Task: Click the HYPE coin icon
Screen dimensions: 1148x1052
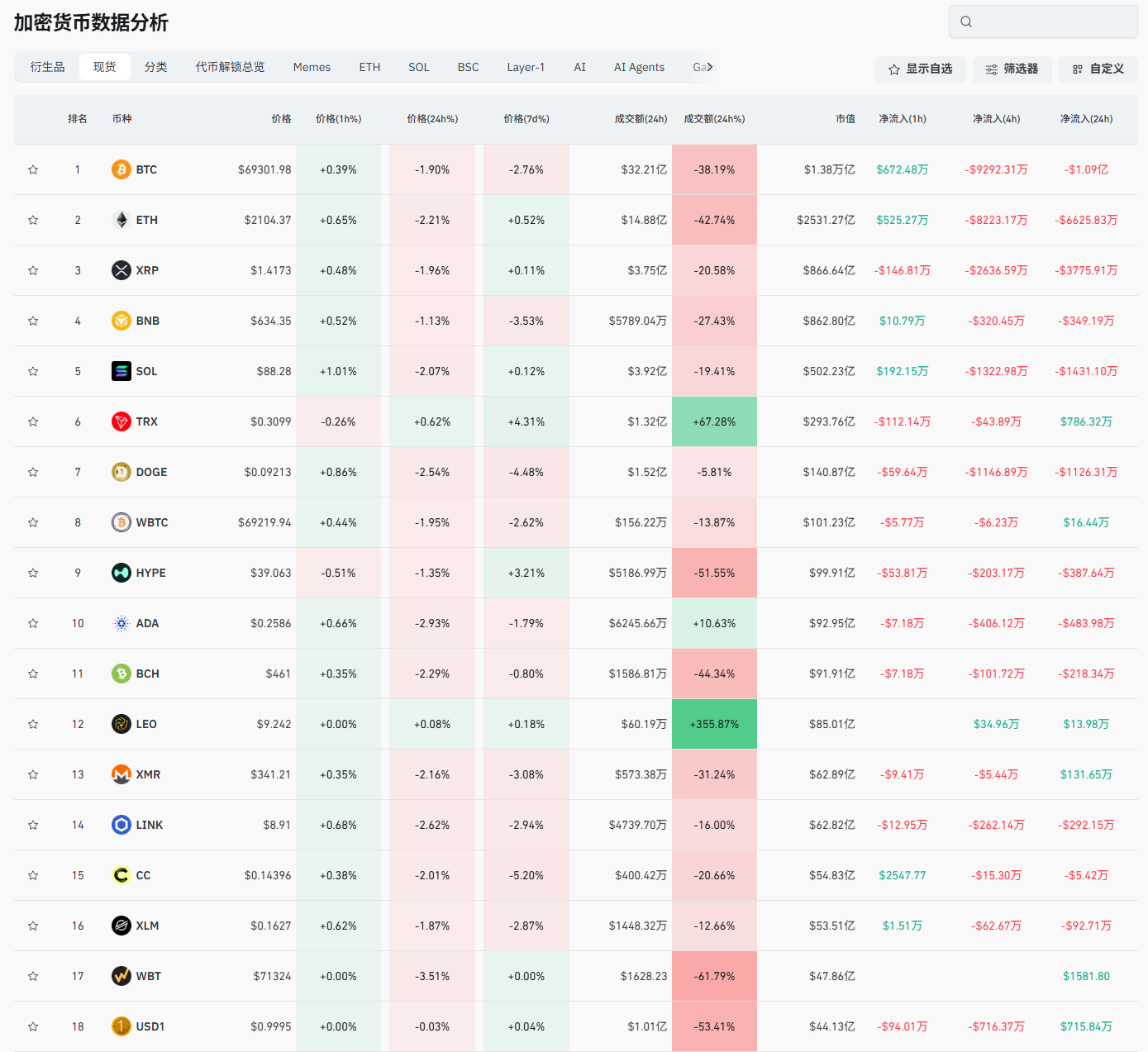Action: pos(121,573)
